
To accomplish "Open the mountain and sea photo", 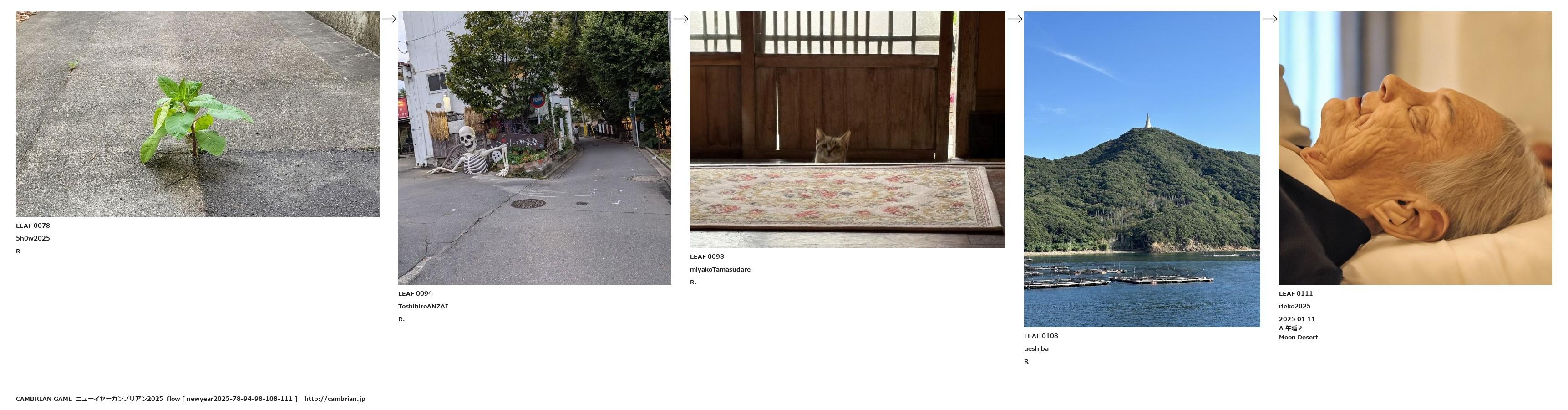I will [1142, 169].
